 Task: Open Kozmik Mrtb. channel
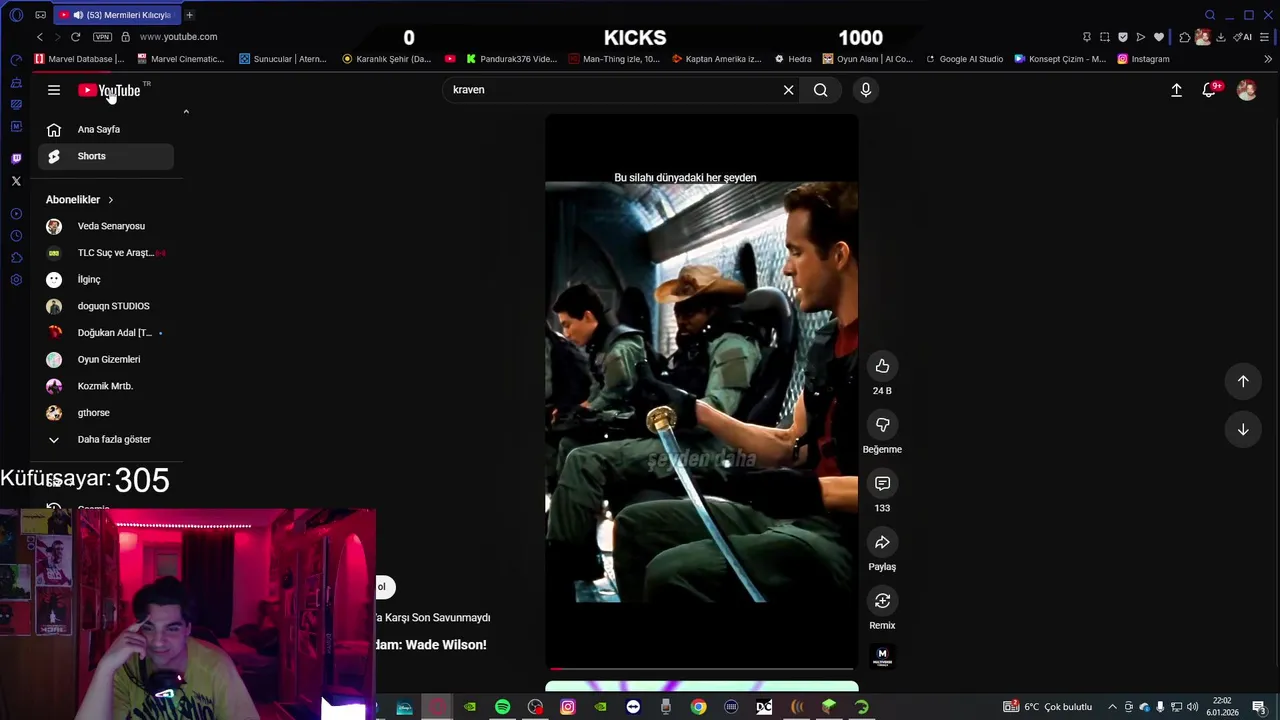click(x=106, y=386)
